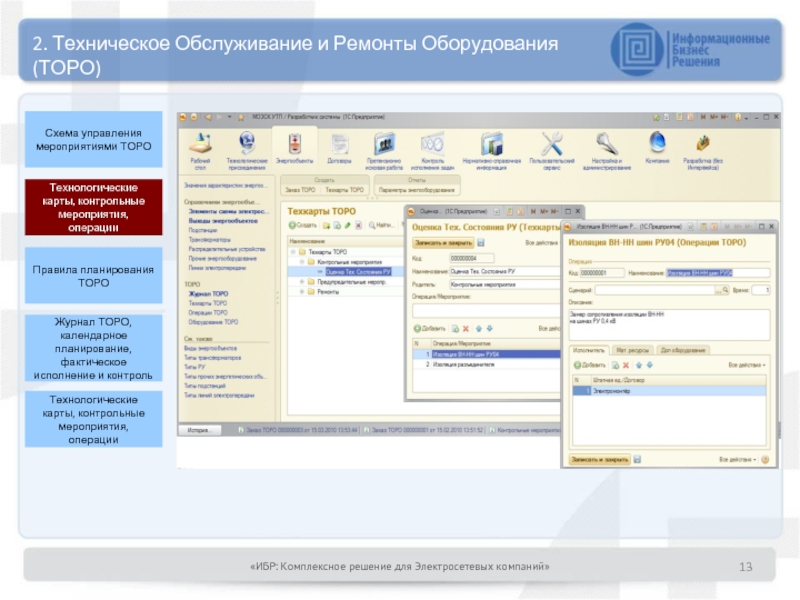This screenshot has width=800, height=600.
Task: Click move down arrow on Исполнитель tab
Action: [650, 365]
